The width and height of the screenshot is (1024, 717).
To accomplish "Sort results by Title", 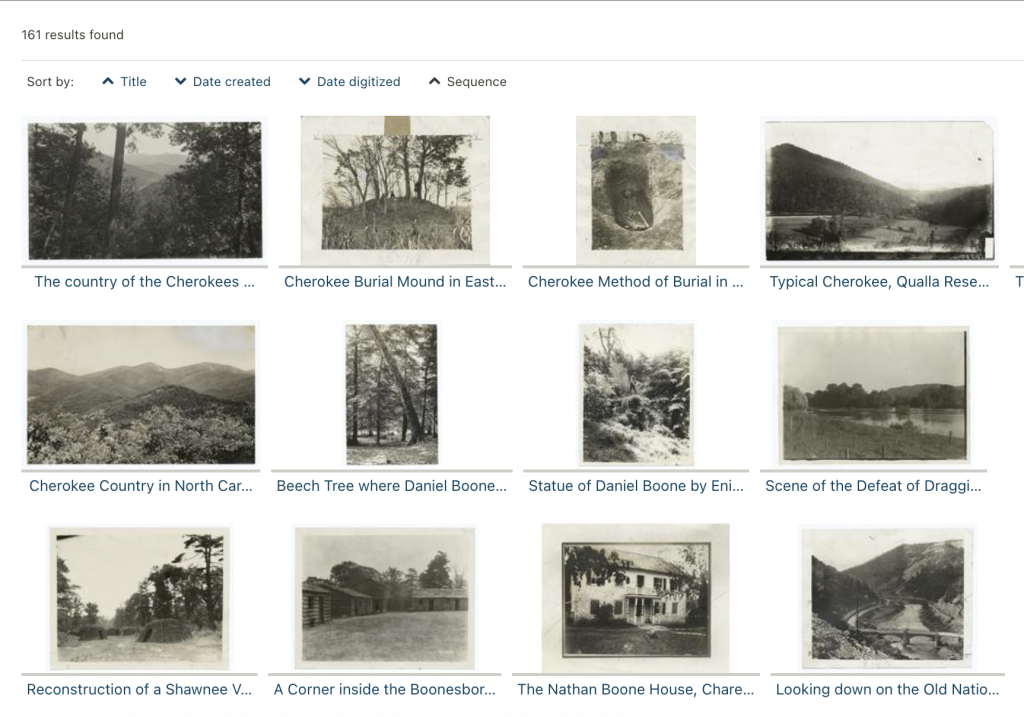I will [x=124, y=82].
